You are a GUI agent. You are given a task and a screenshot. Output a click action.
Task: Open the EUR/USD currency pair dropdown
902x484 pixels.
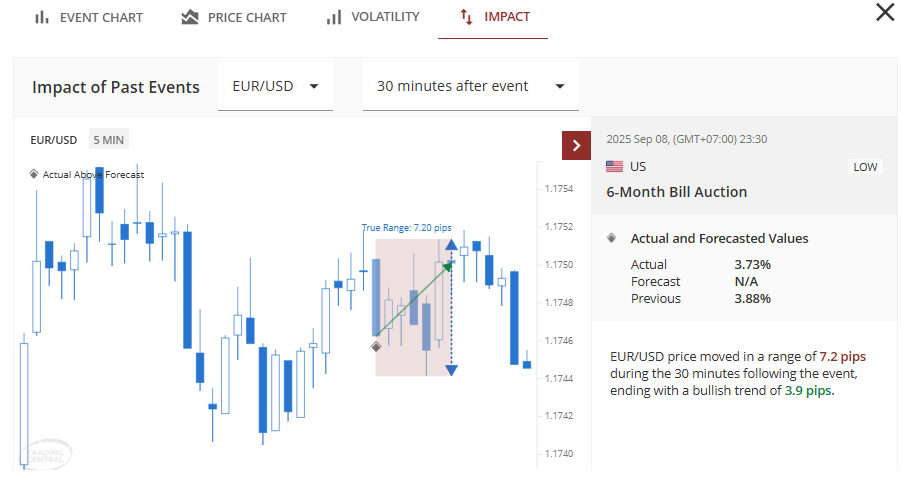pos(275,86)
